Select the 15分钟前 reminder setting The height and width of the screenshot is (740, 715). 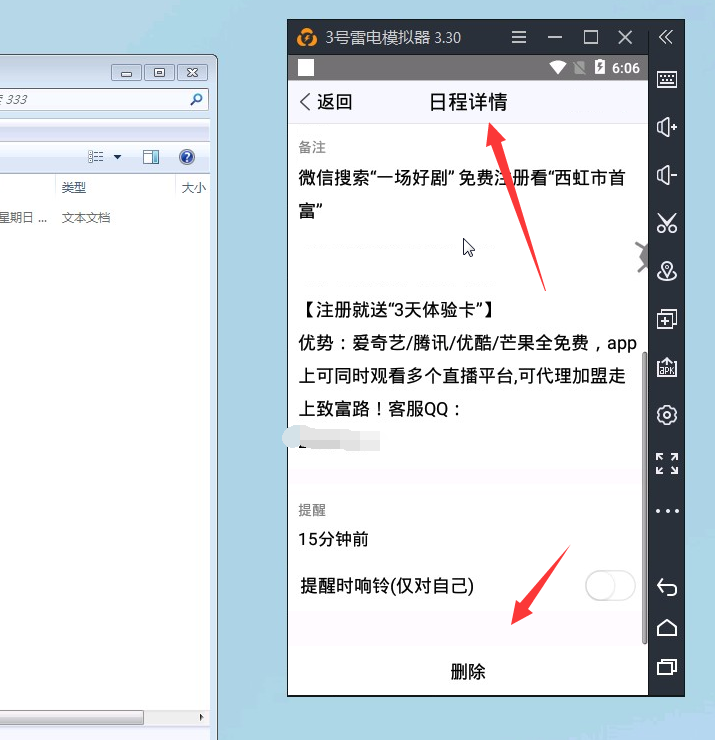333,539
